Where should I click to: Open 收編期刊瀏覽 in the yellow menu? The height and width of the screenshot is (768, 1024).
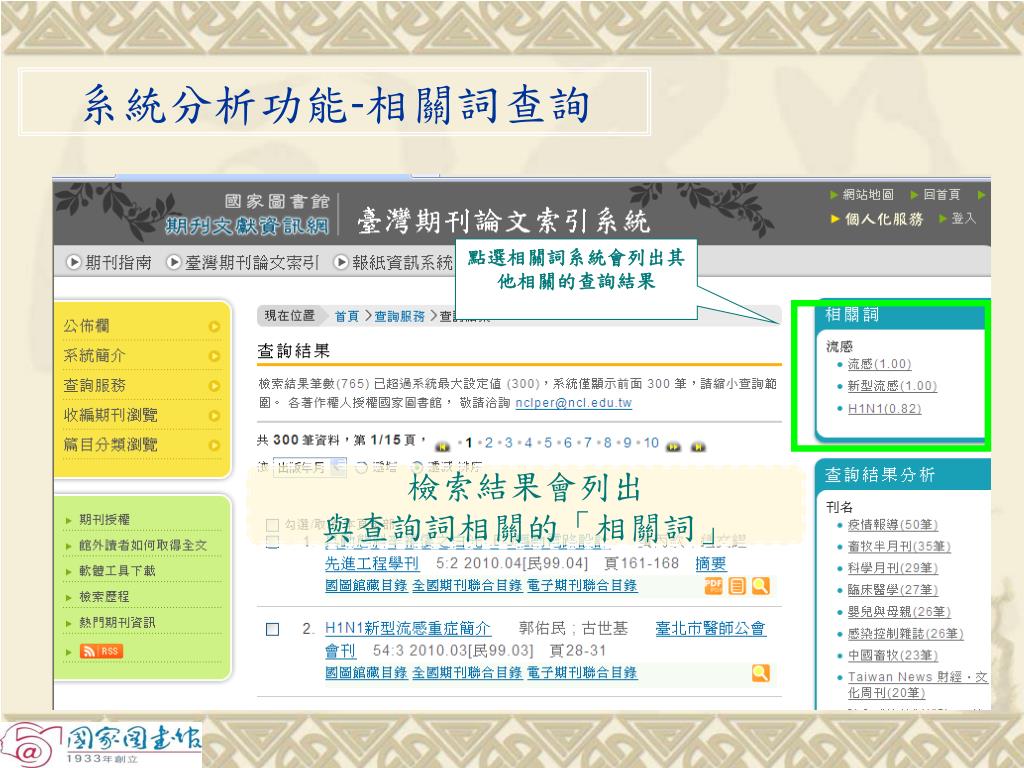(110, 415)
